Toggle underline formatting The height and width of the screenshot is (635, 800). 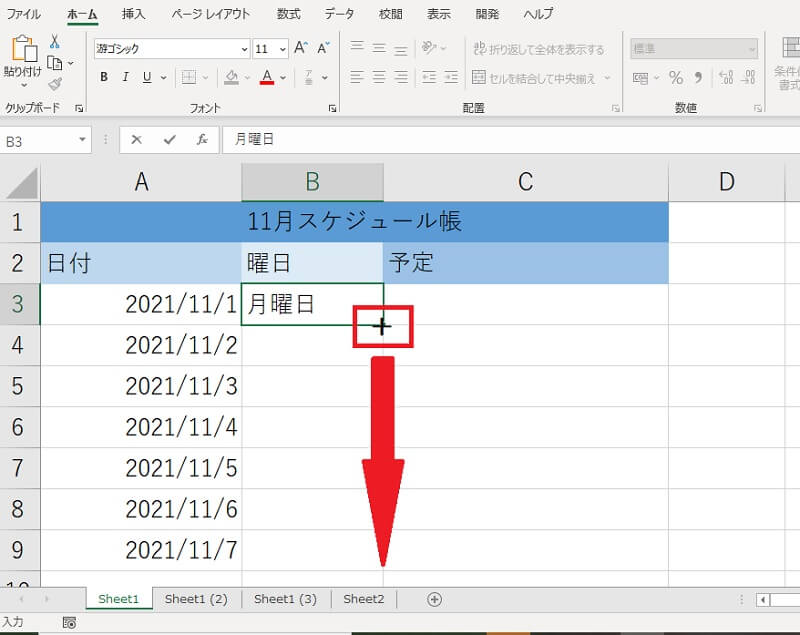[147, 78]
